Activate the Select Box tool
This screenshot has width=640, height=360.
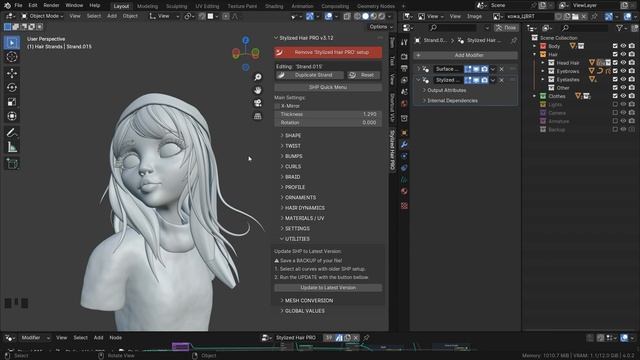pyautogui.click(x=12, y=43)
